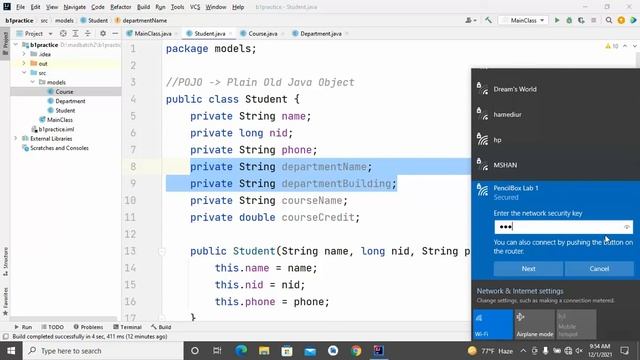Open the Run tool window
The width and height of the screenshot is (640, 360).
click(x=23, y=327)
